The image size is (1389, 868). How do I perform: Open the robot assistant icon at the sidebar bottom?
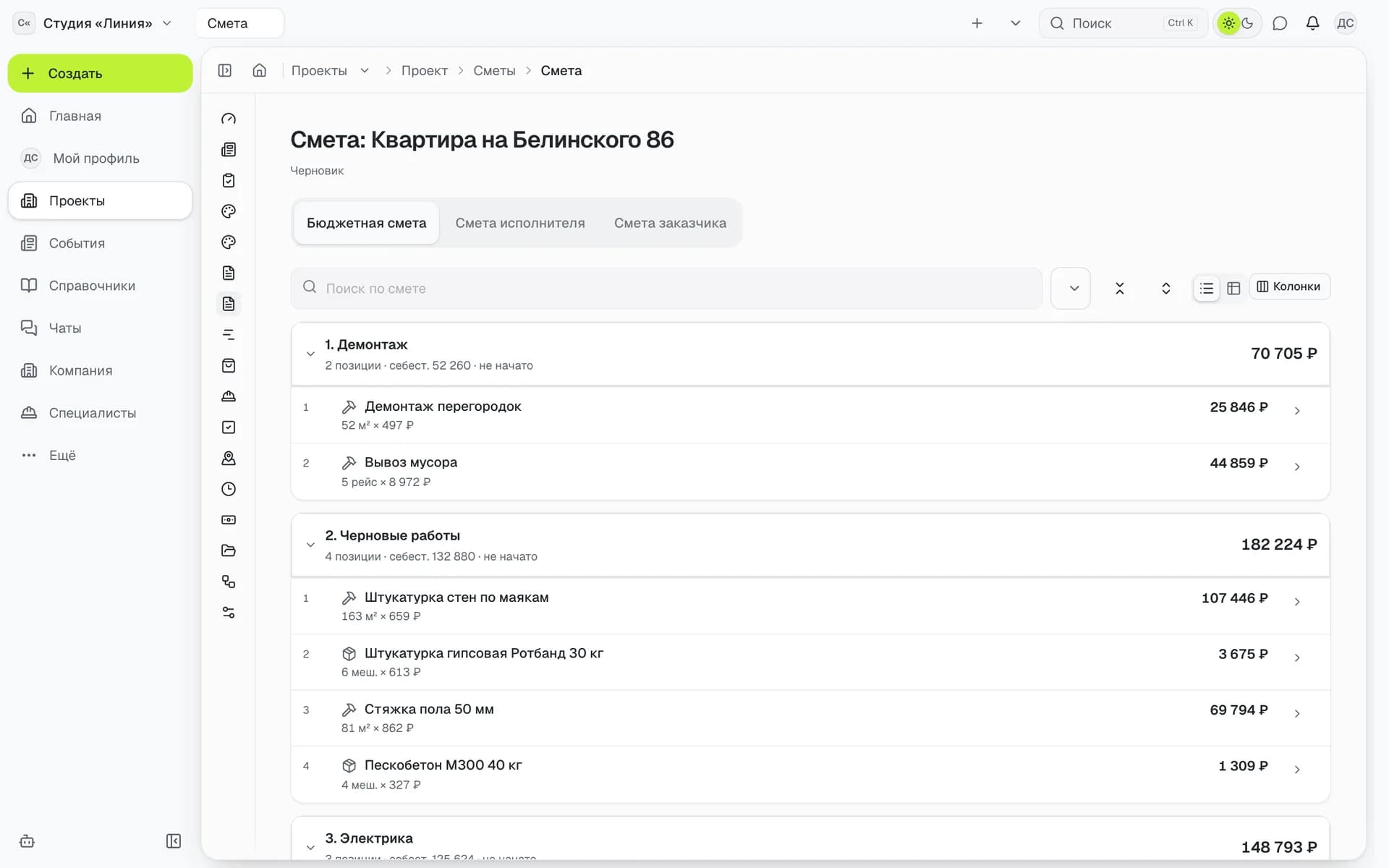point(27,841)
